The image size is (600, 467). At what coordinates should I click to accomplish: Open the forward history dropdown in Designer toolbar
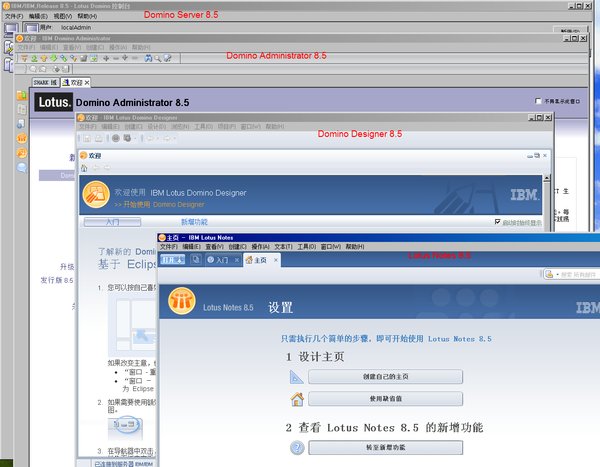pyautogui.click(x=174, y=138)
